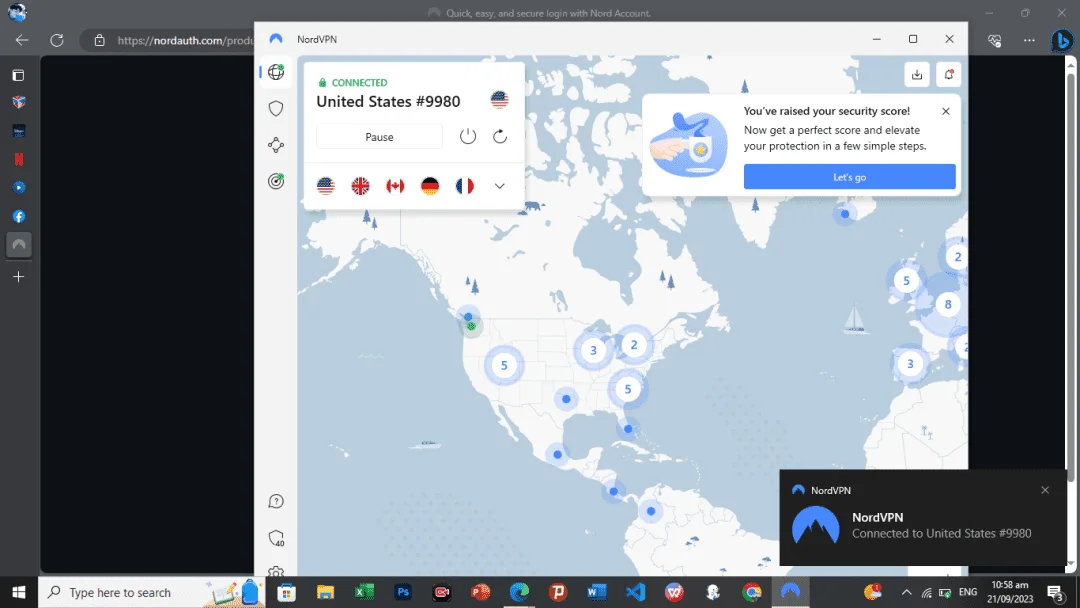The width and height of the screenshot is (1080, 608).
Task: Connect to the France flag shortcut
Action: 465,186
